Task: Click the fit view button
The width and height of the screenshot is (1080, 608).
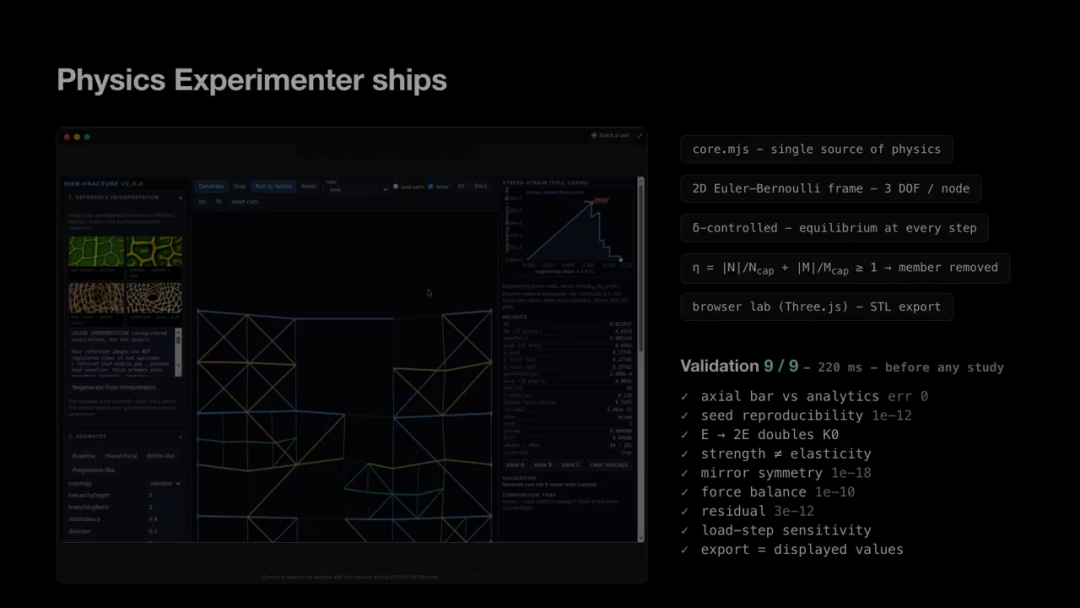Action: tap(218, 202)
